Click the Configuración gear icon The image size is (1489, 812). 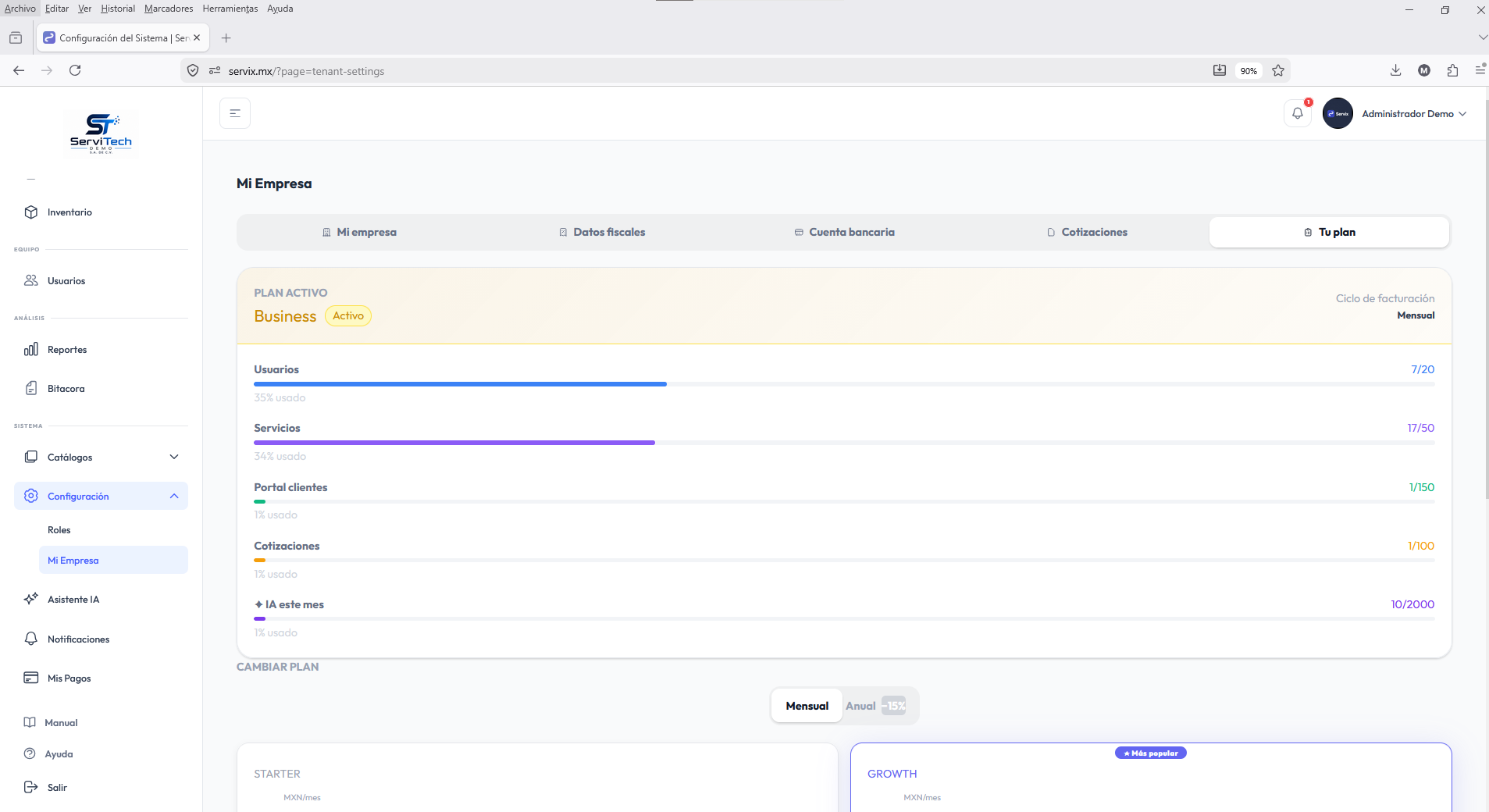click(x=31, y=496)
